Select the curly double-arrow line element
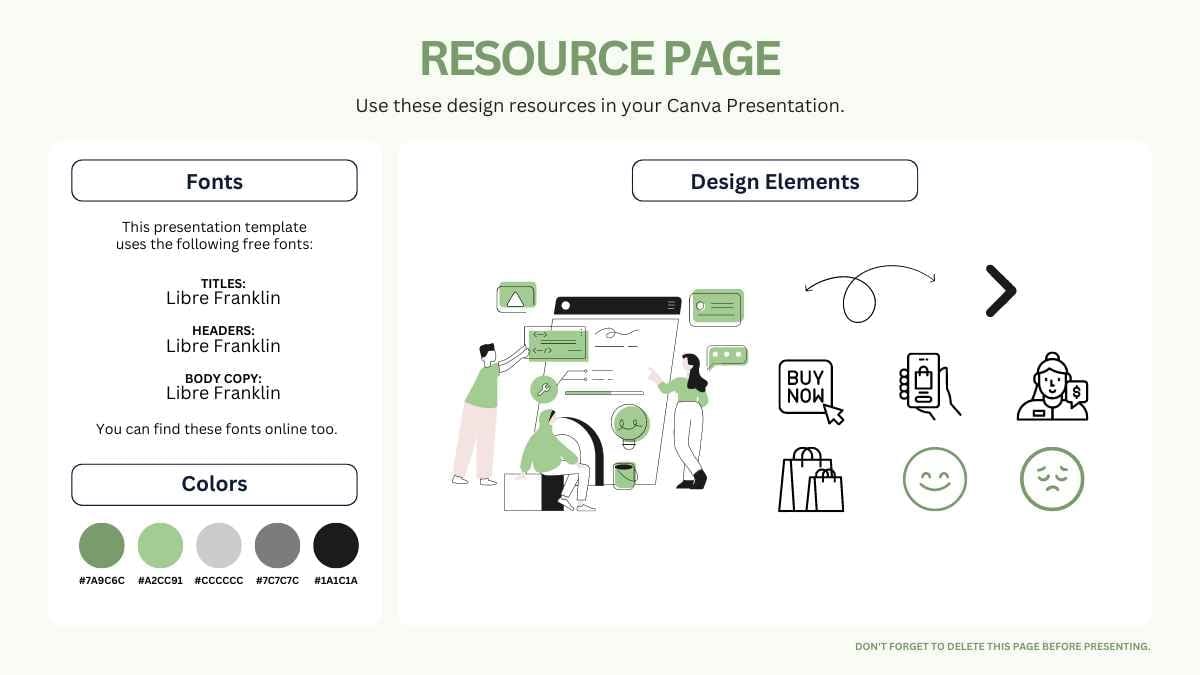The image size is (1200, 675). (870, 292)
